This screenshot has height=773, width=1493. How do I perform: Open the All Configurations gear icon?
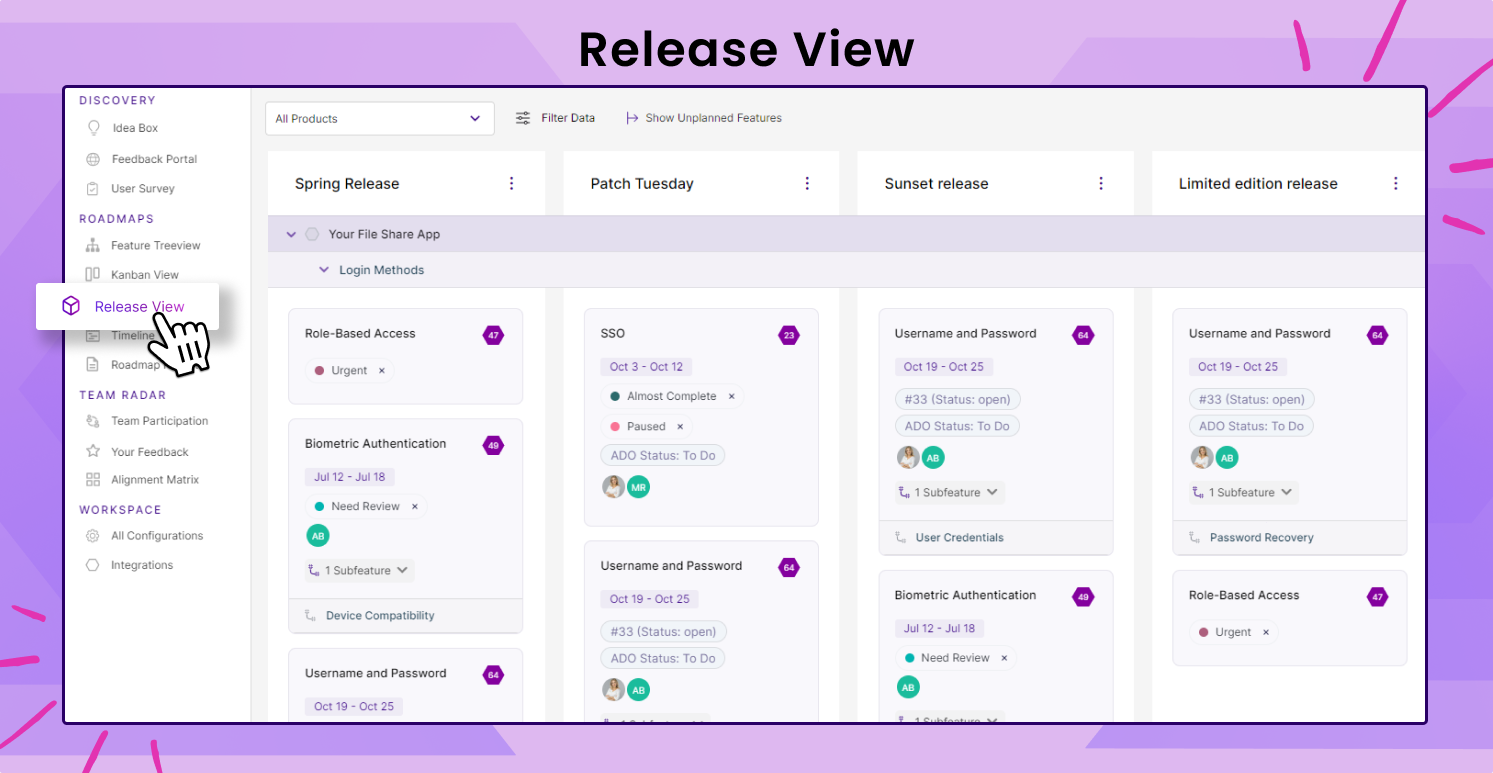pos(92,535)
